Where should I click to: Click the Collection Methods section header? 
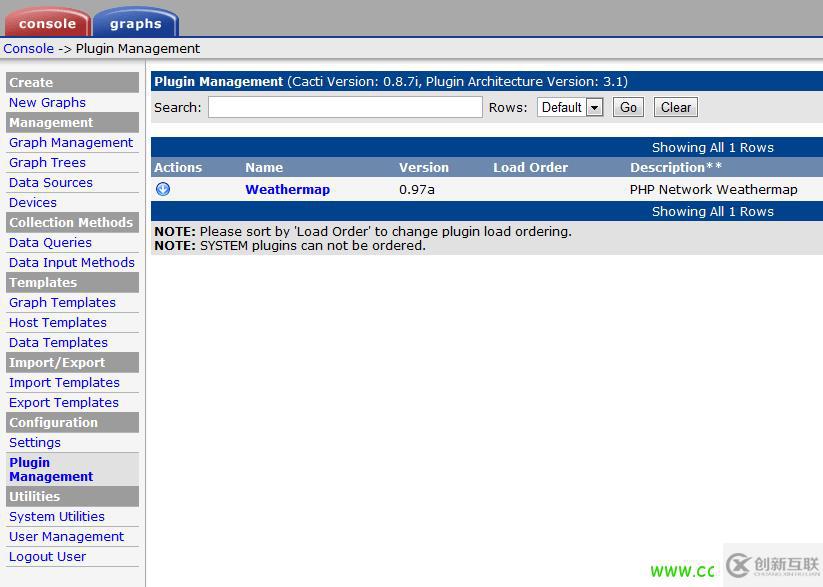(x=72, y=222)
